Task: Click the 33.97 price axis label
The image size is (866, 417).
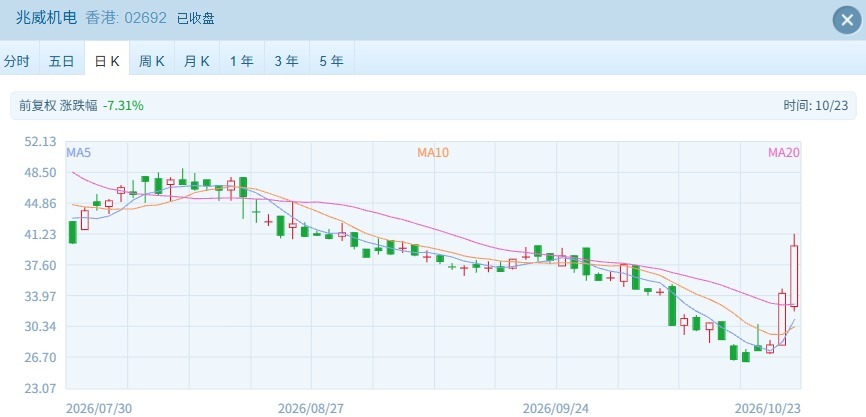Action: (x=40, y=296)
